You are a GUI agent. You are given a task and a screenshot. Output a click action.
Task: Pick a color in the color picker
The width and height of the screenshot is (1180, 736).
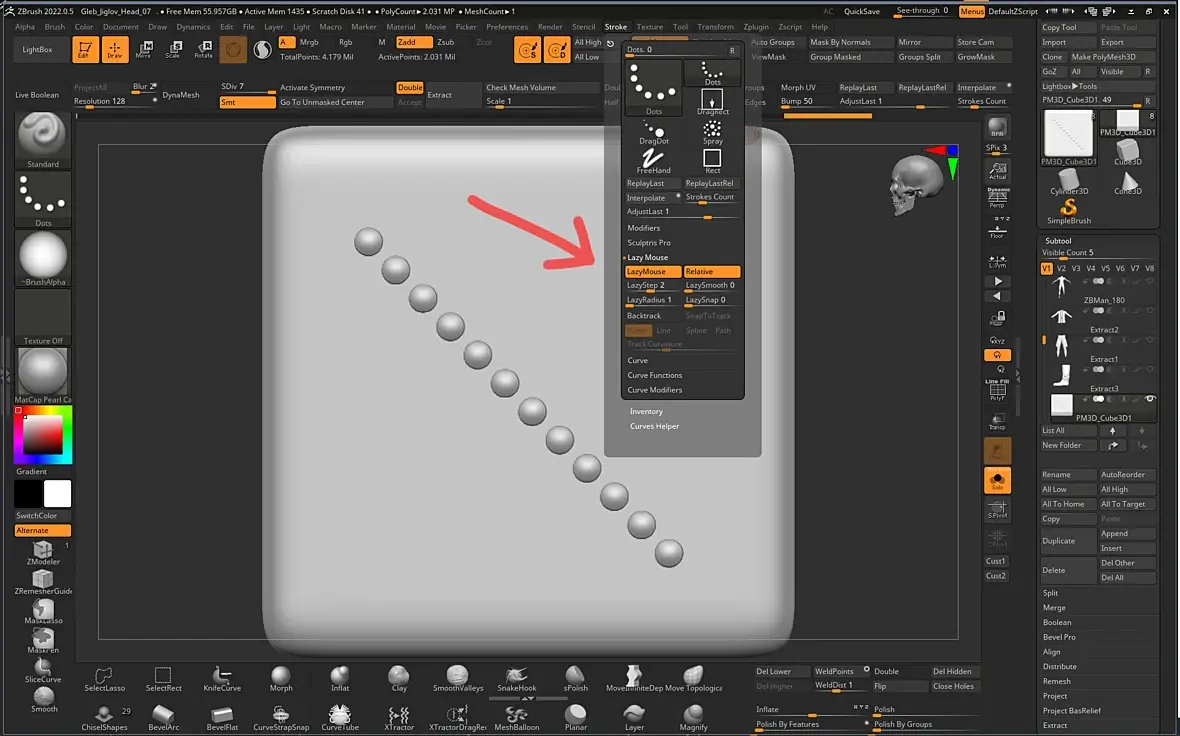click(42, 434)
